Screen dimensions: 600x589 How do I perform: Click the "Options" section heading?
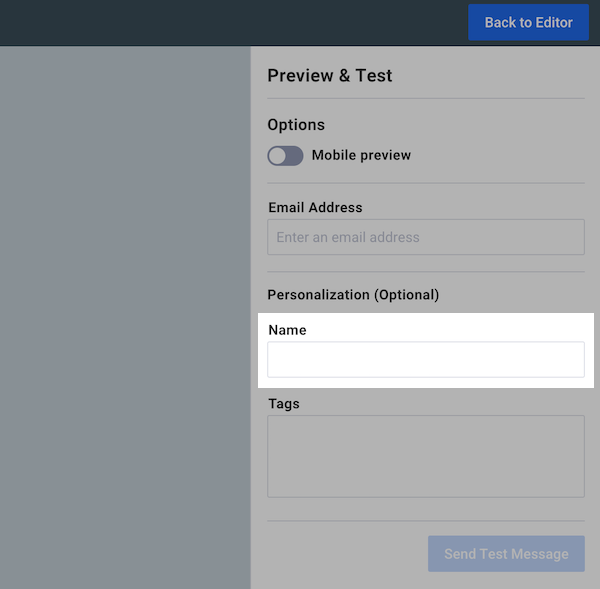(x=296, y=125)
